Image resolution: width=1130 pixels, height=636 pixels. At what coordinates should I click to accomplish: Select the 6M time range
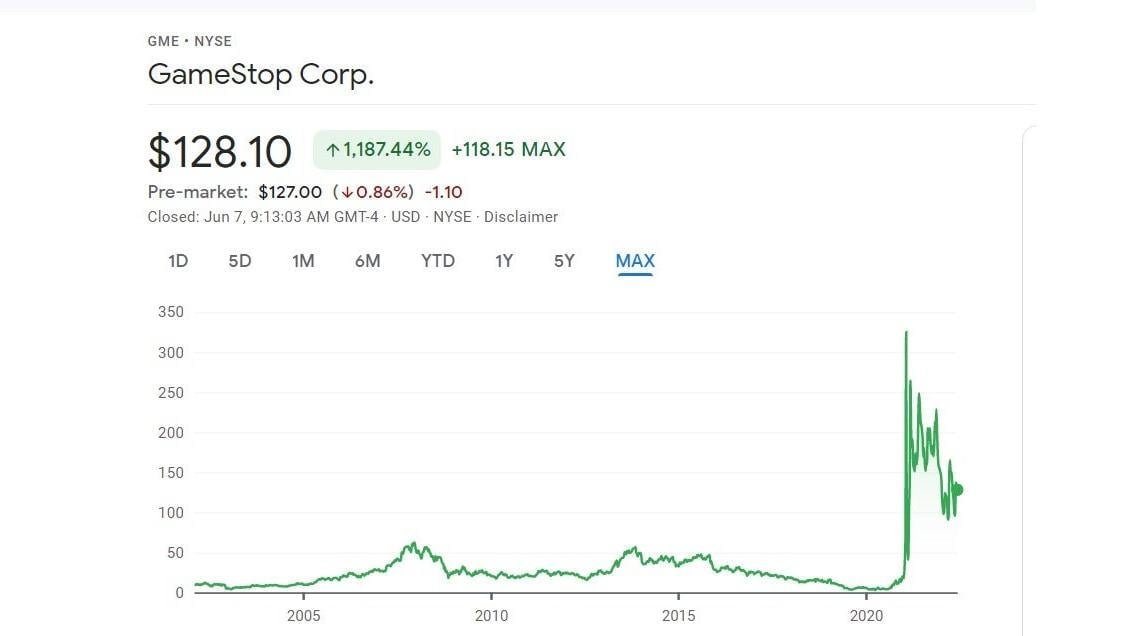(x=368, y=260)
